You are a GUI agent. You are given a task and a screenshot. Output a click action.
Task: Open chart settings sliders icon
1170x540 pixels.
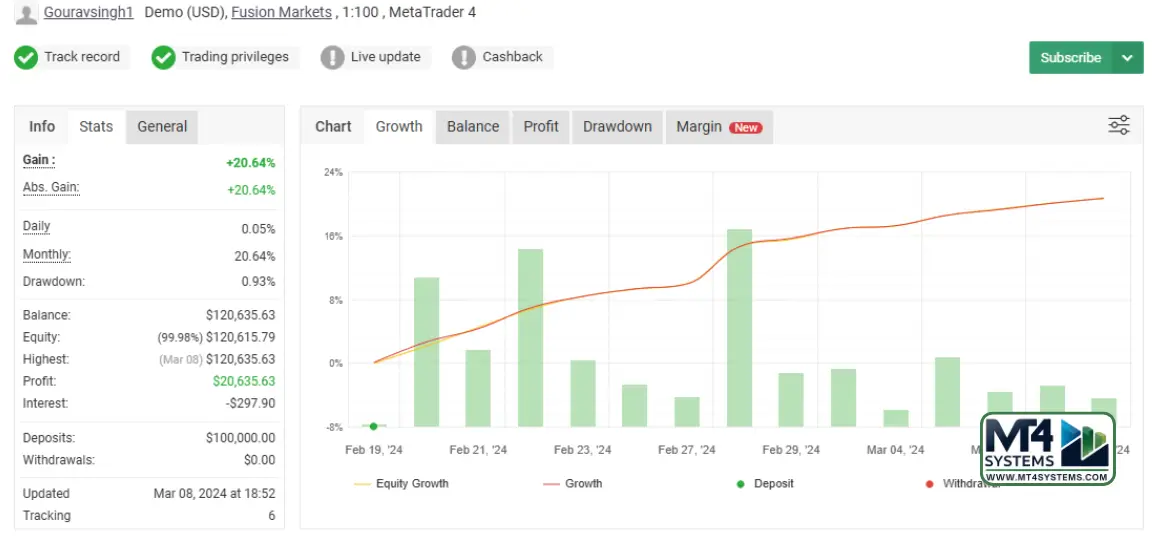click(x=1119, y=126)
